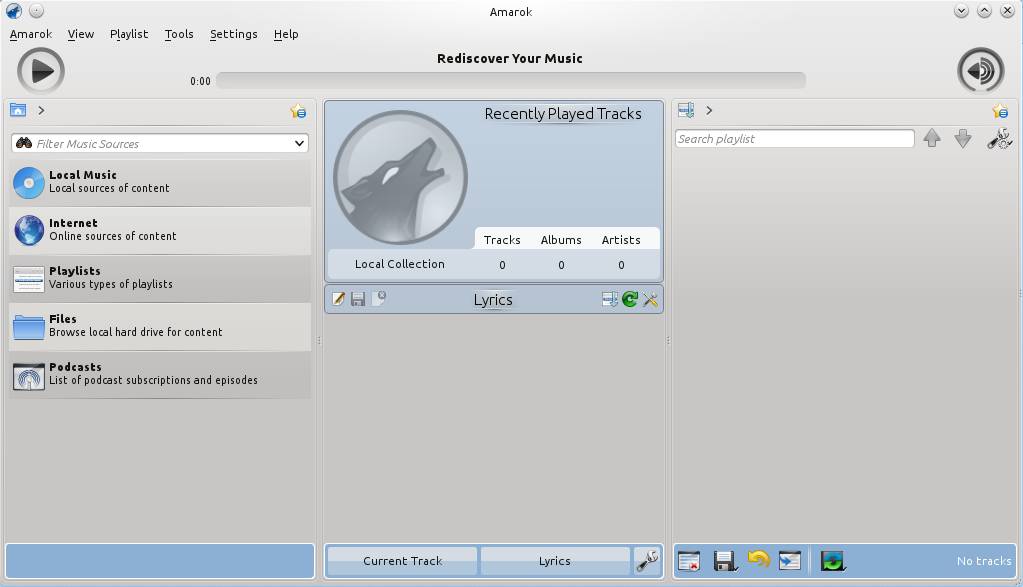Click the green reload lyrics icon
1023x587 pixels.
click(630, 299)
